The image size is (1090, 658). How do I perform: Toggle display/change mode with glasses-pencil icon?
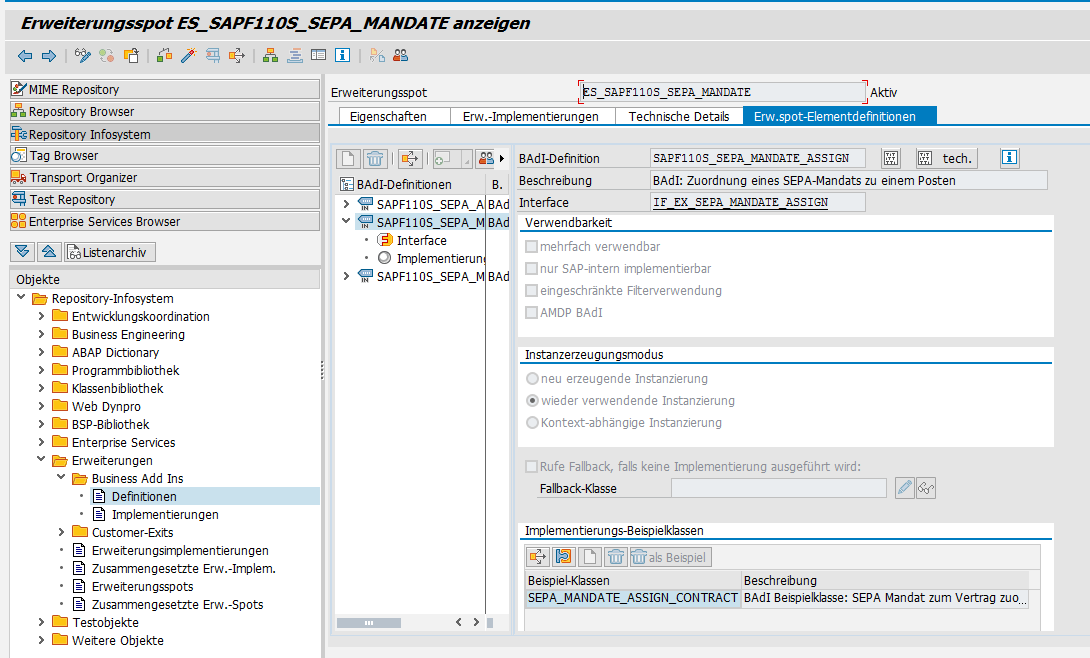point(83,55)
